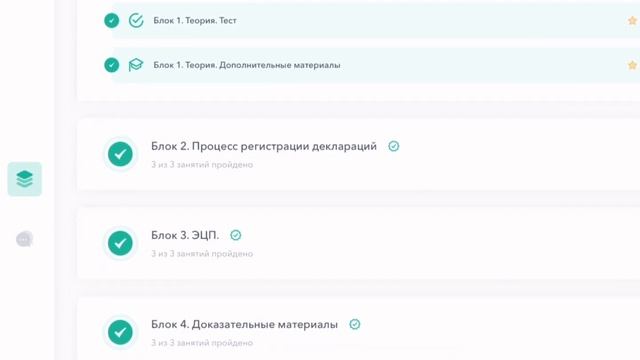Click verified badge next to Блок 2 title
This screenshot has width=640, height=360.
(x=393, y=146)
